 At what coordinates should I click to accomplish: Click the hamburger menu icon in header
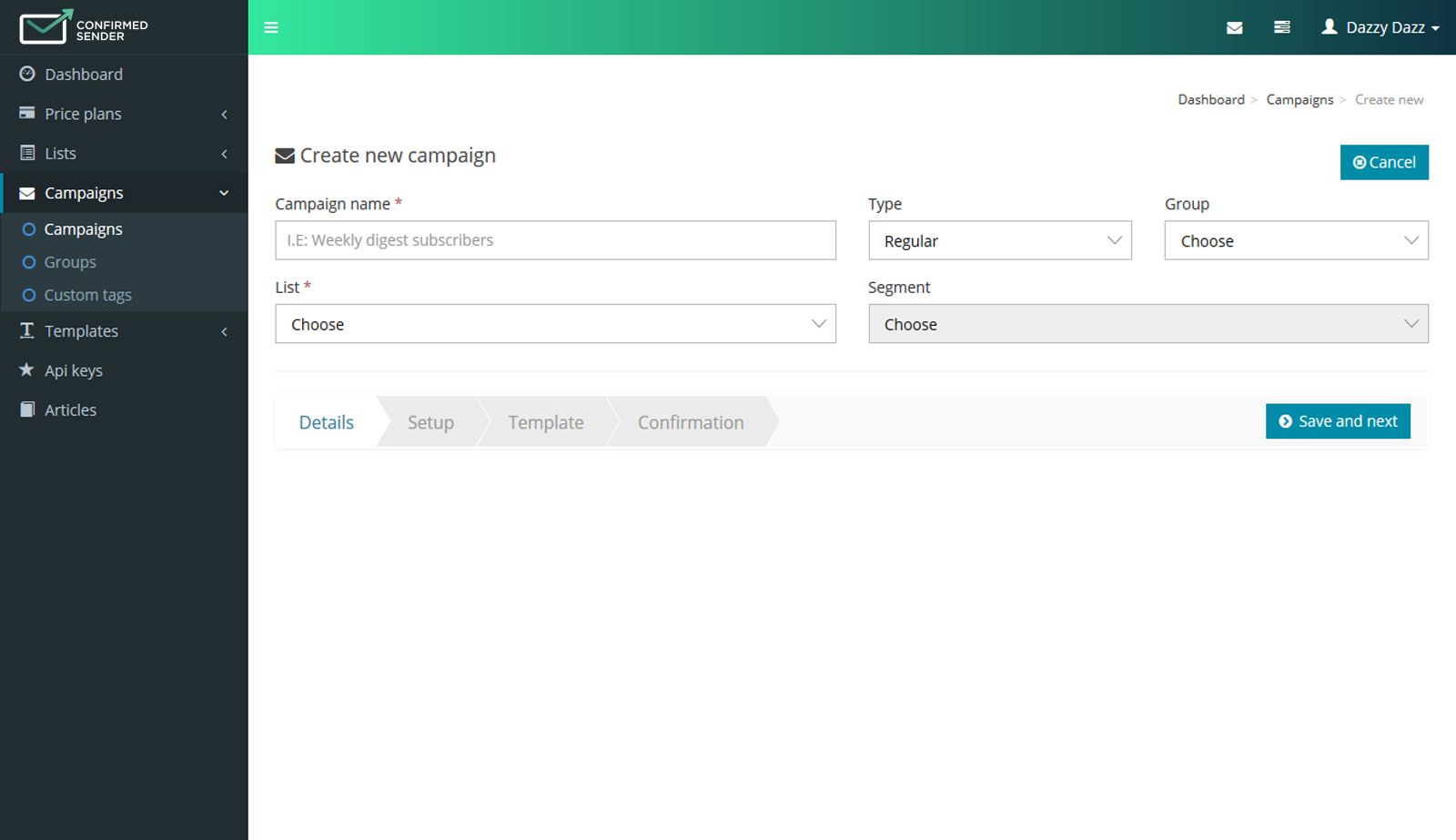point(271,27)
